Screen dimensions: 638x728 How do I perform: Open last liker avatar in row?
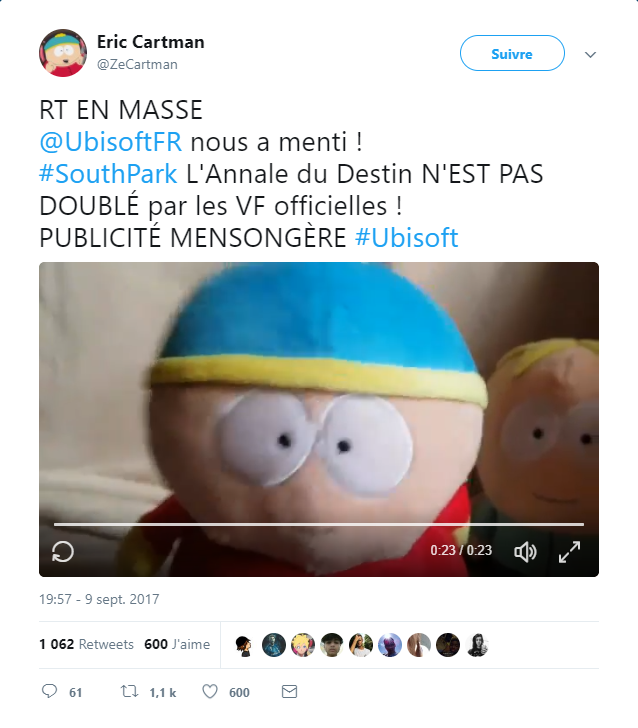(x=477, y=645)
